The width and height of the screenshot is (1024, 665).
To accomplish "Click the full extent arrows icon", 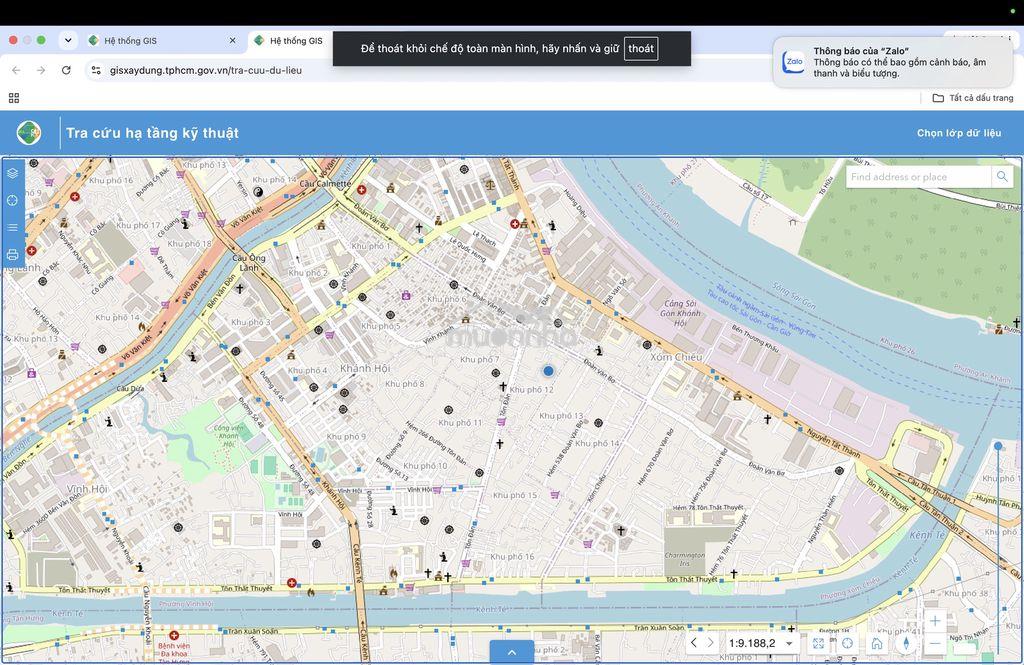I will coord(818,643).
